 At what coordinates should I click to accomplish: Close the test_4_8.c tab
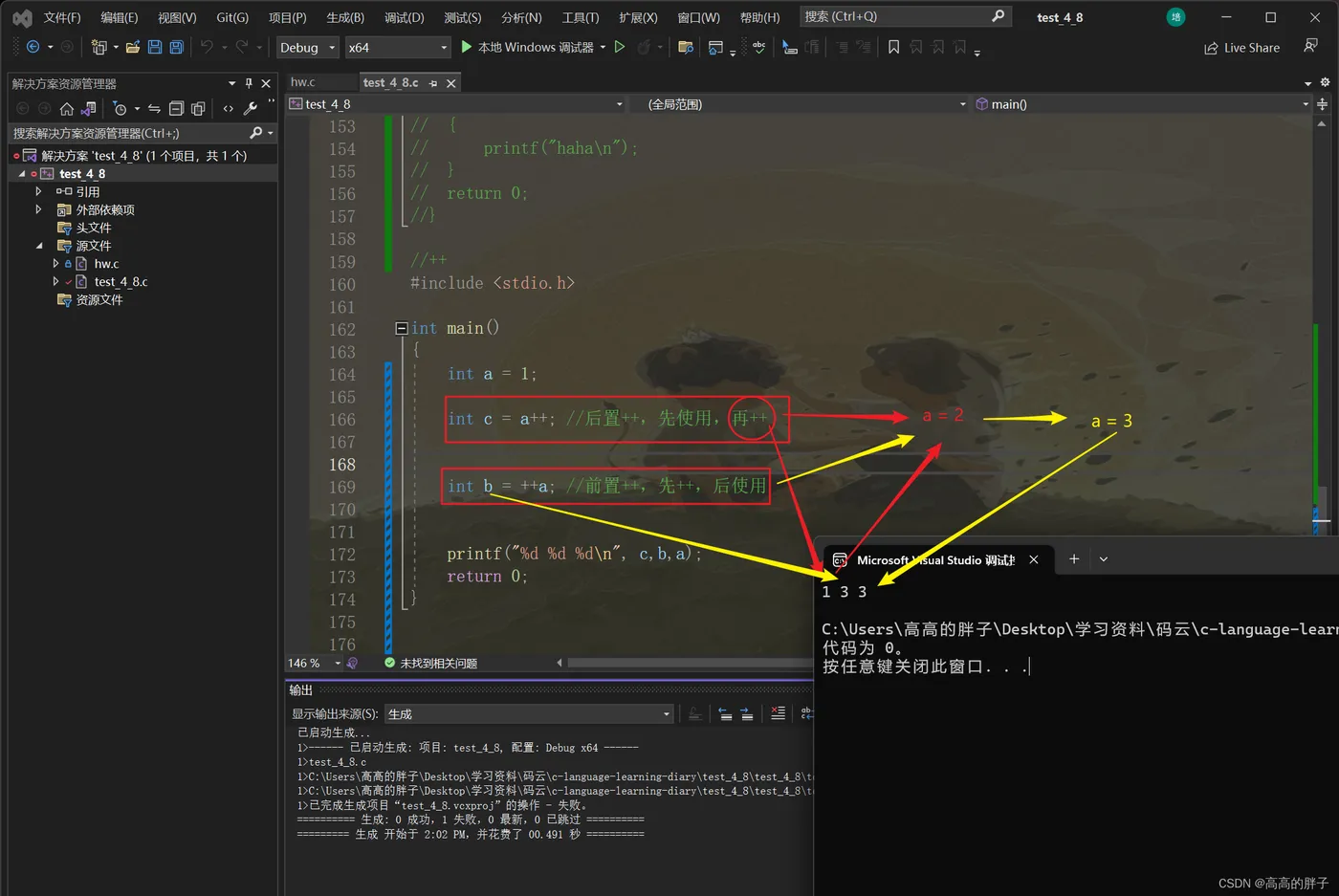coord(451,83)
